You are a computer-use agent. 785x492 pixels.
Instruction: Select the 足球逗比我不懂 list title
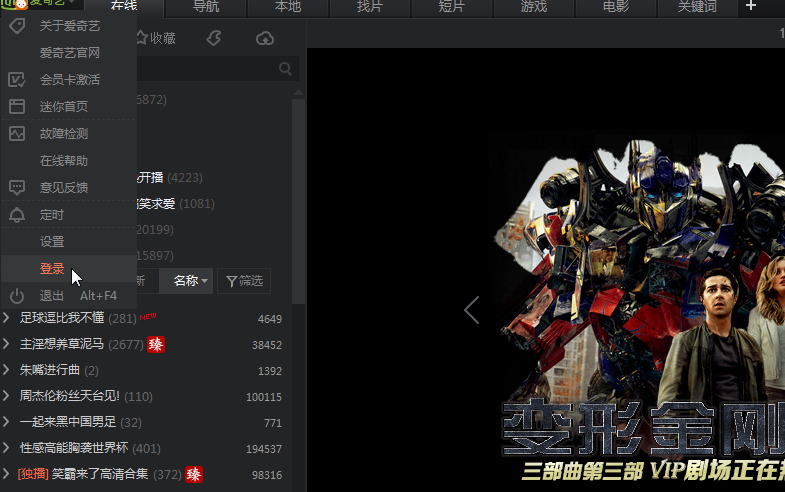tap(62, 318)
